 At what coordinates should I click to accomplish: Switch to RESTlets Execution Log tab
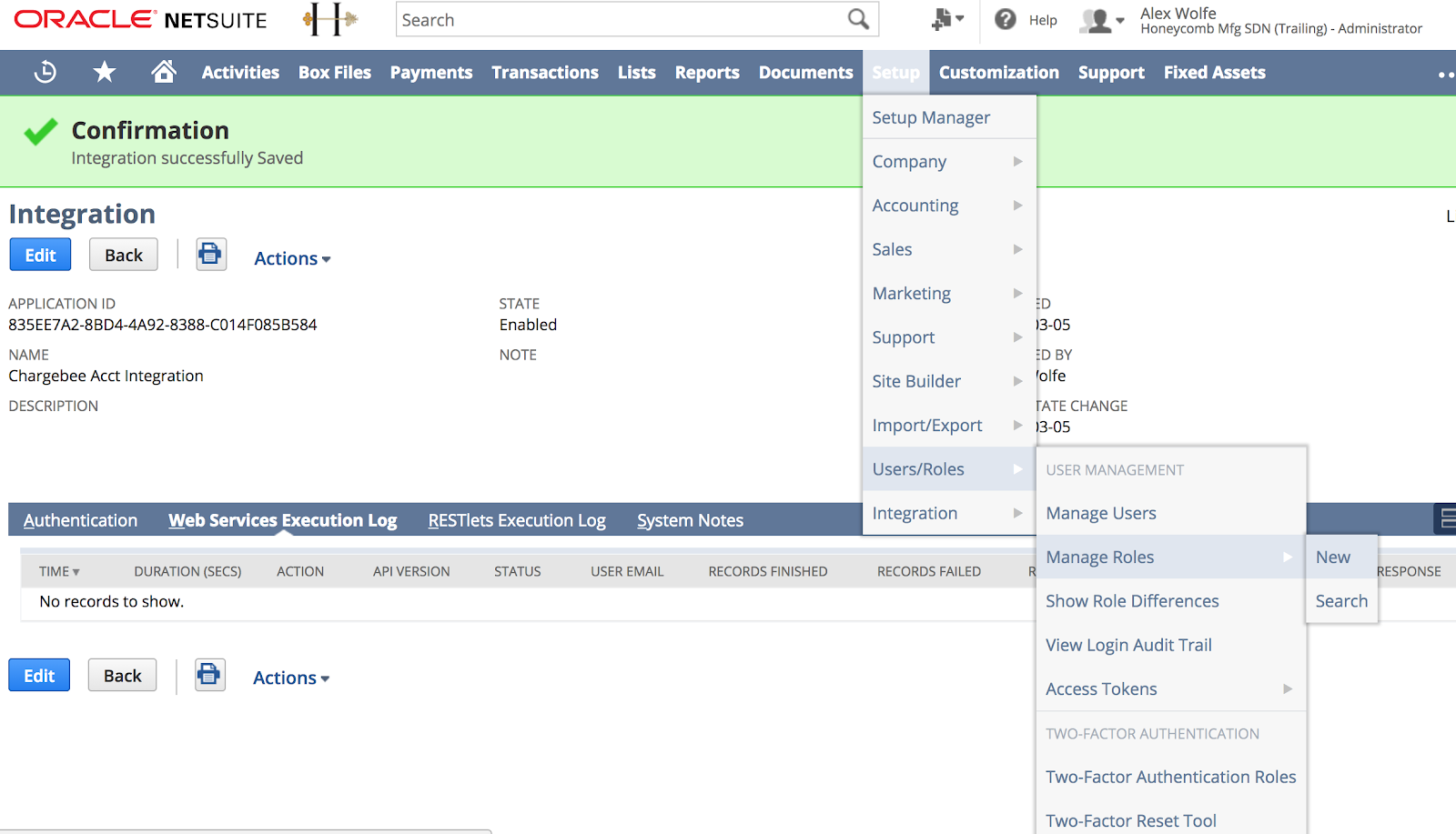[517, 520]
